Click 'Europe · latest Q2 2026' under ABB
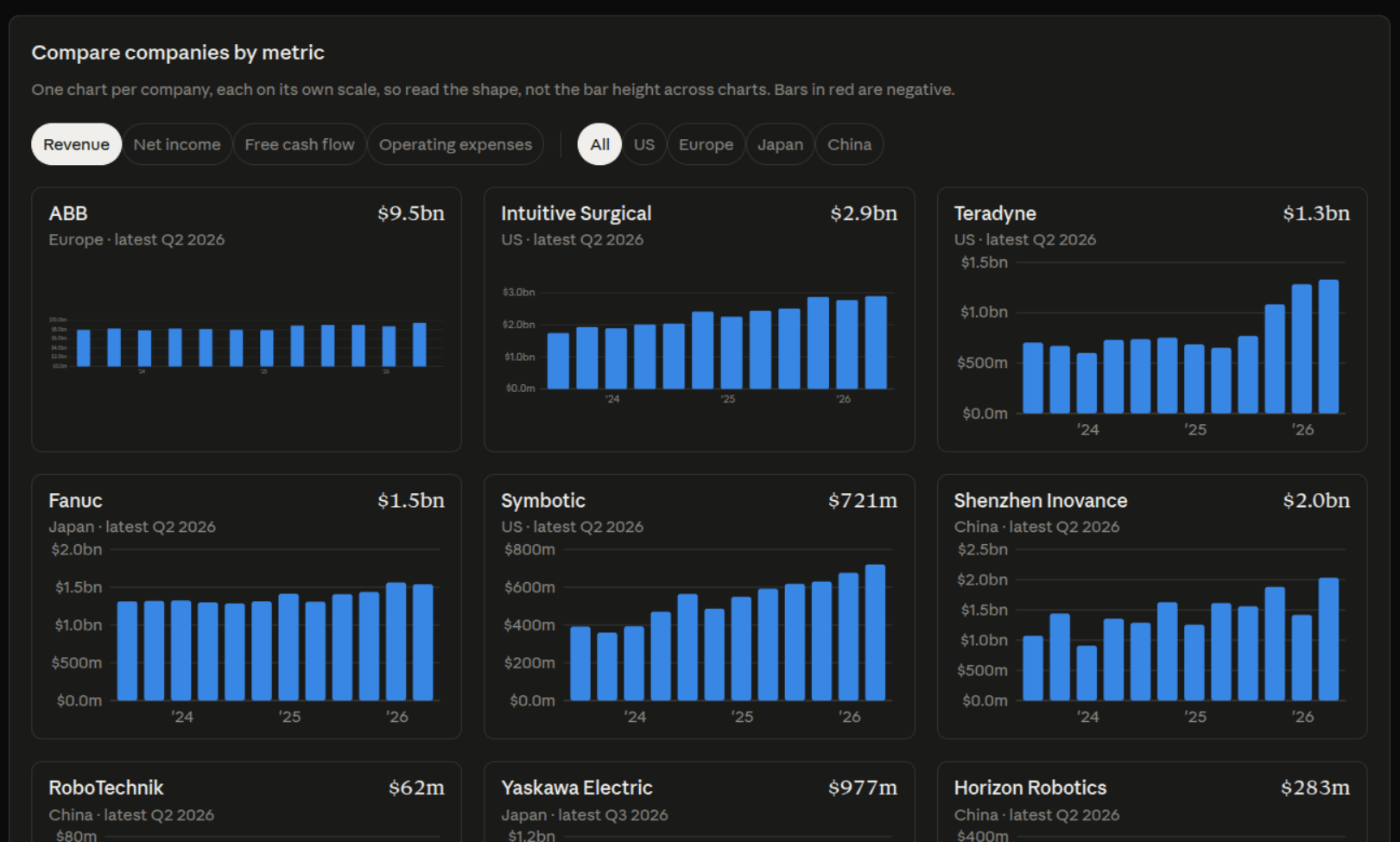Viewport: 1400px width, 842px height. tap(136, 240)
